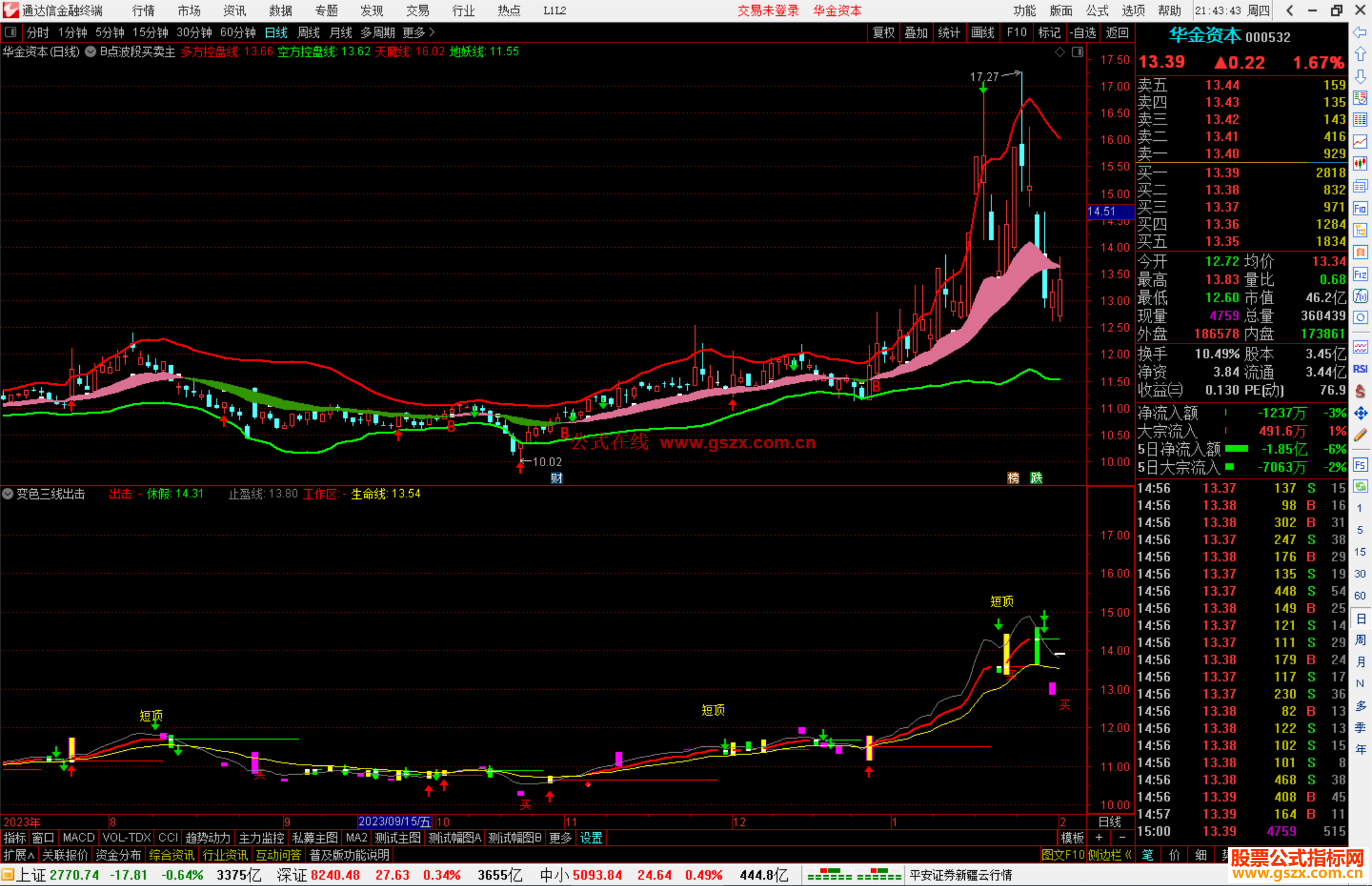Toggle the round icon beside 变色三线出击

point(8,493)
